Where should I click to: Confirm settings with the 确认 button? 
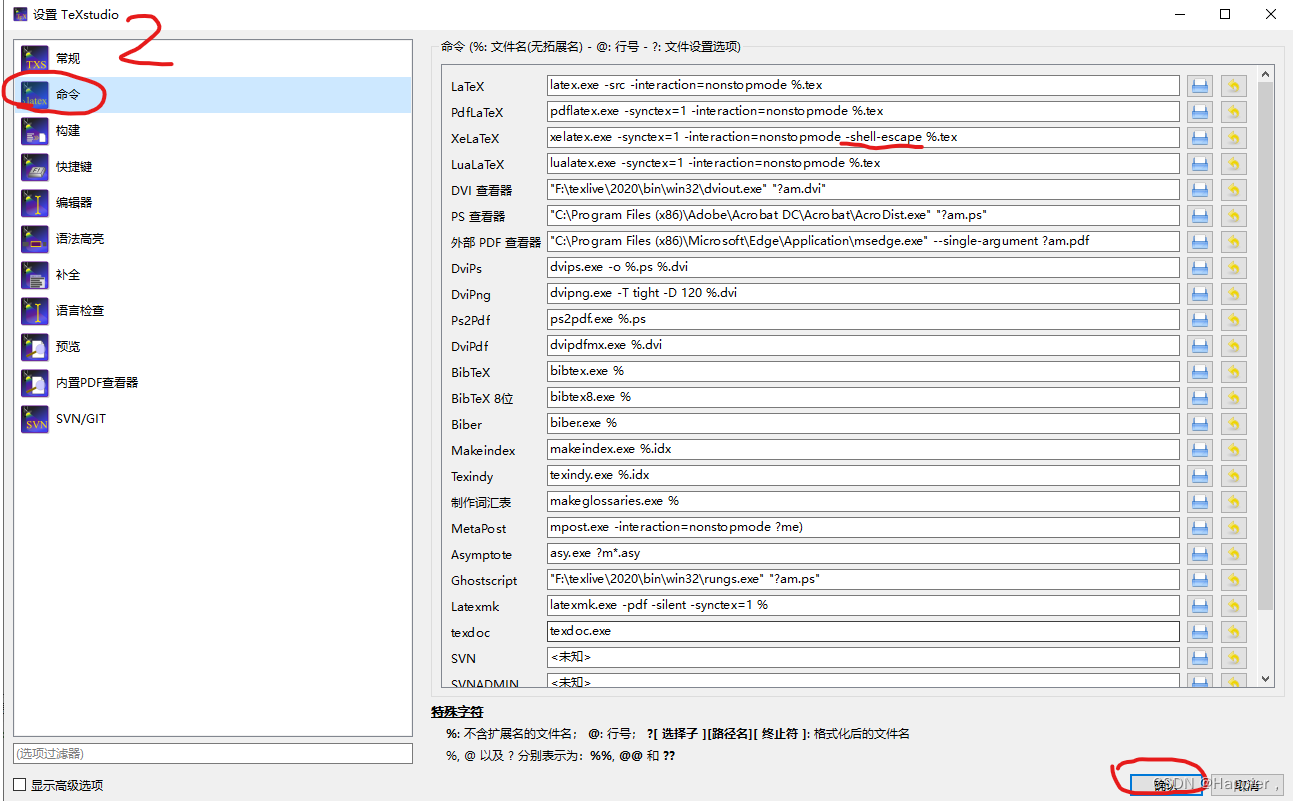tap(1165, 785)
